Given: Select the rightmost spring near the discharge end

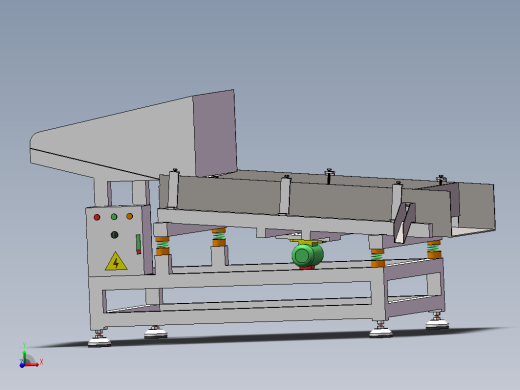Looking at the screenshot, I should pos(434,249).
